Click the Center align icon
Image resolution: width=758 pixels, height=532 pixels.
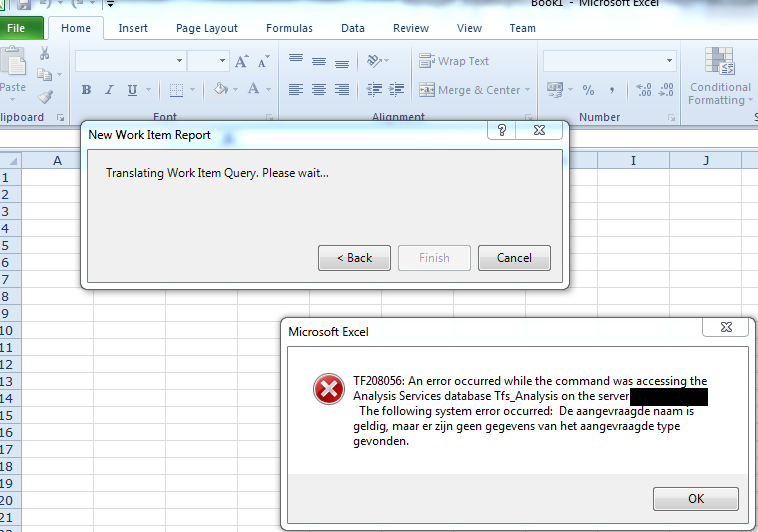click(x=319, y=90)
